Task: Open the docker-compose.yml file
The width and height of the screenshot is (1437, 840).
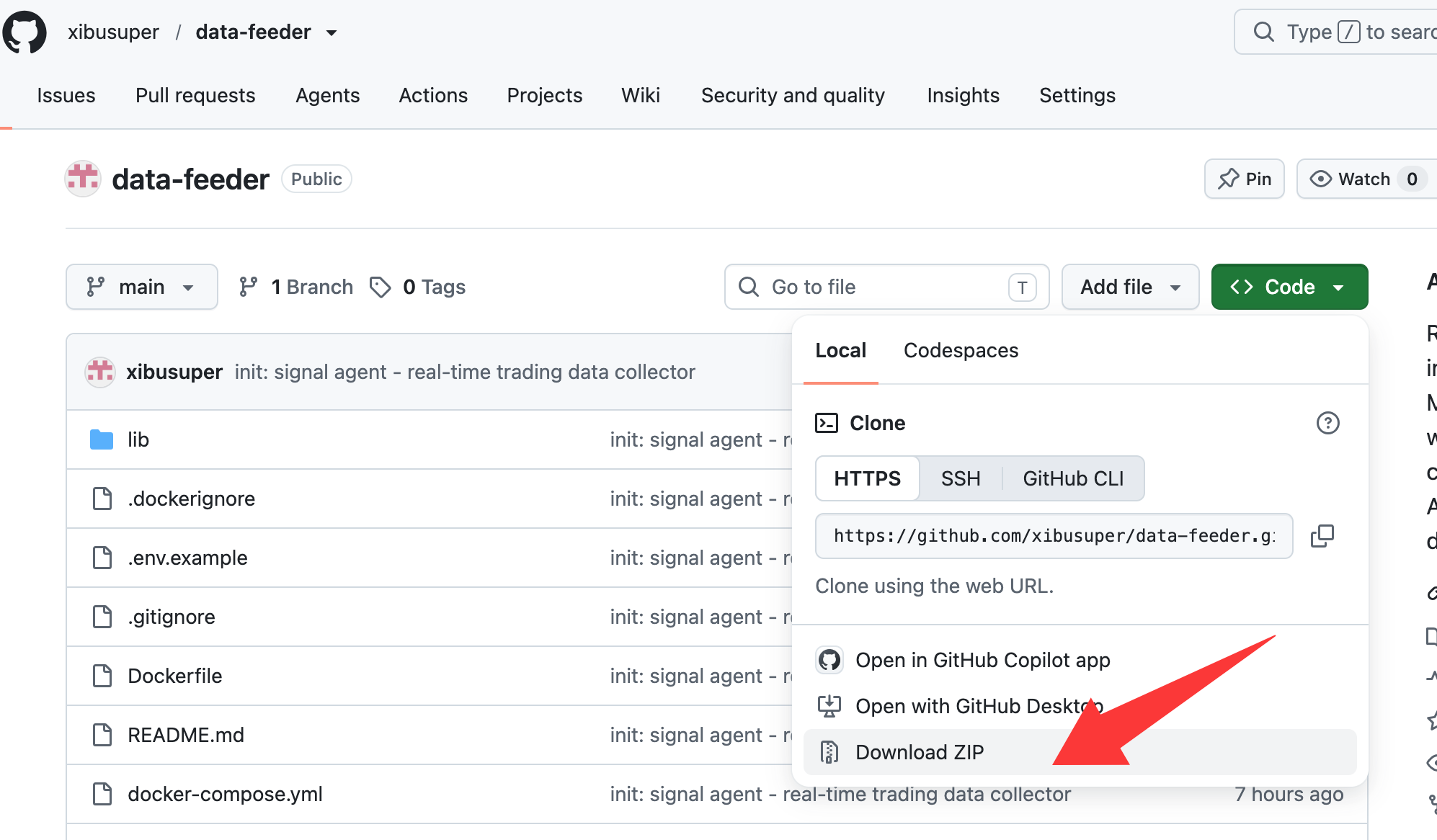Action: click(x=225, y=794)
